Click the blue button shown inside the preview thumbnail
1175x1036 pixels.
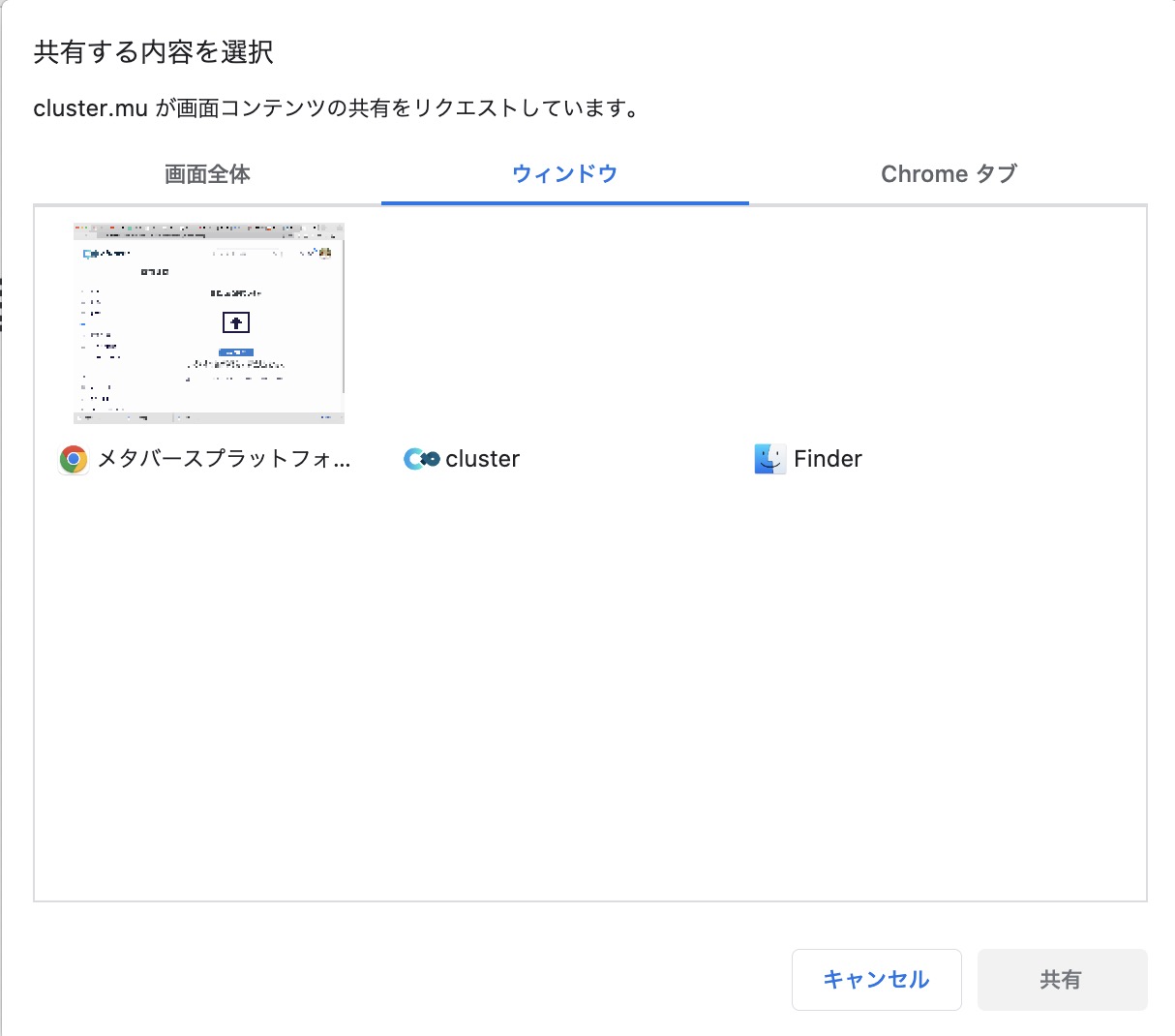pyautogui.click(x=236, y=352)
